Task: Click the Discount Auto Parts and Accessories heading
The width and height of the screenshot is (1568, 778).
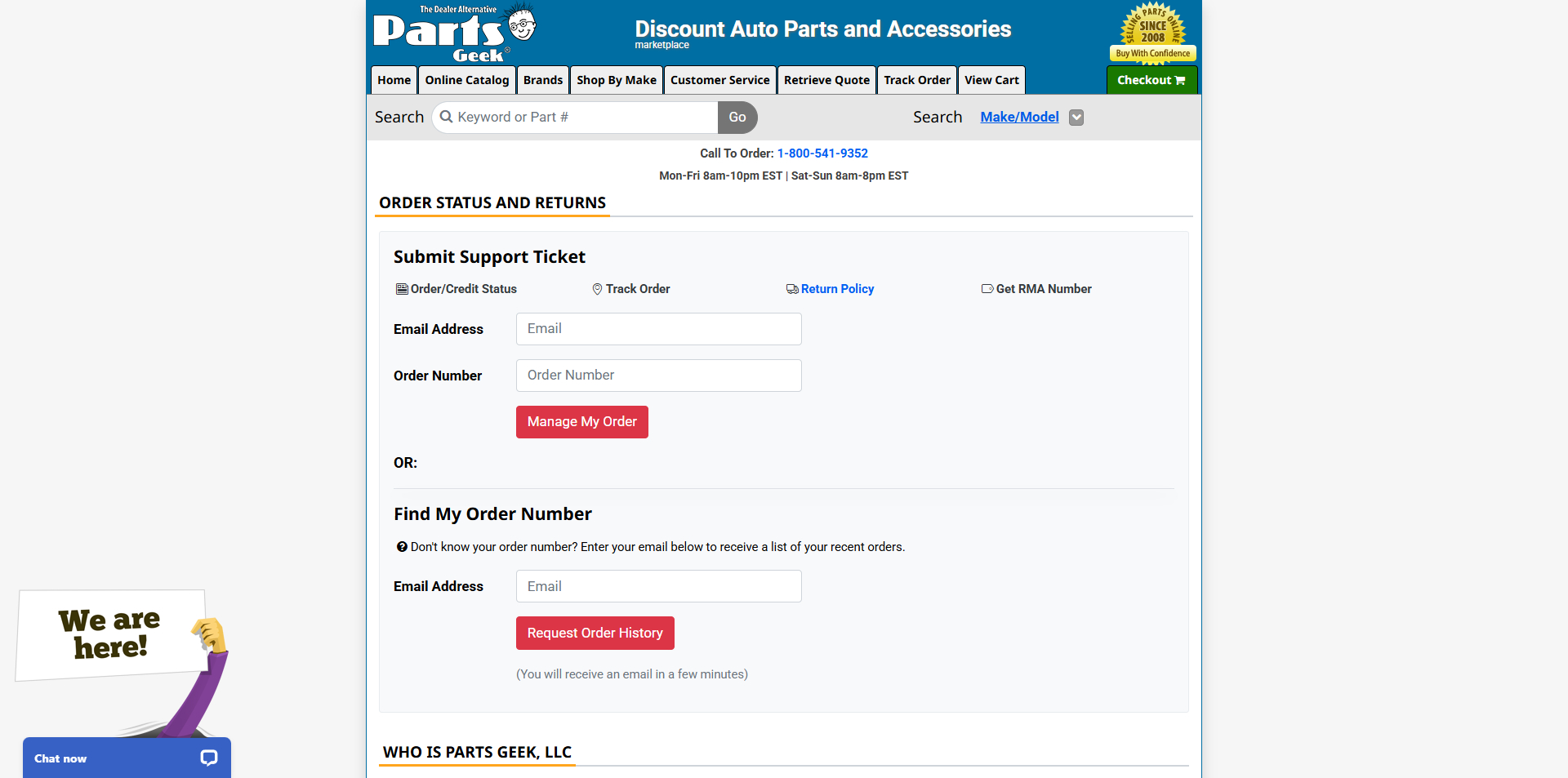Action: pos(823,29)
